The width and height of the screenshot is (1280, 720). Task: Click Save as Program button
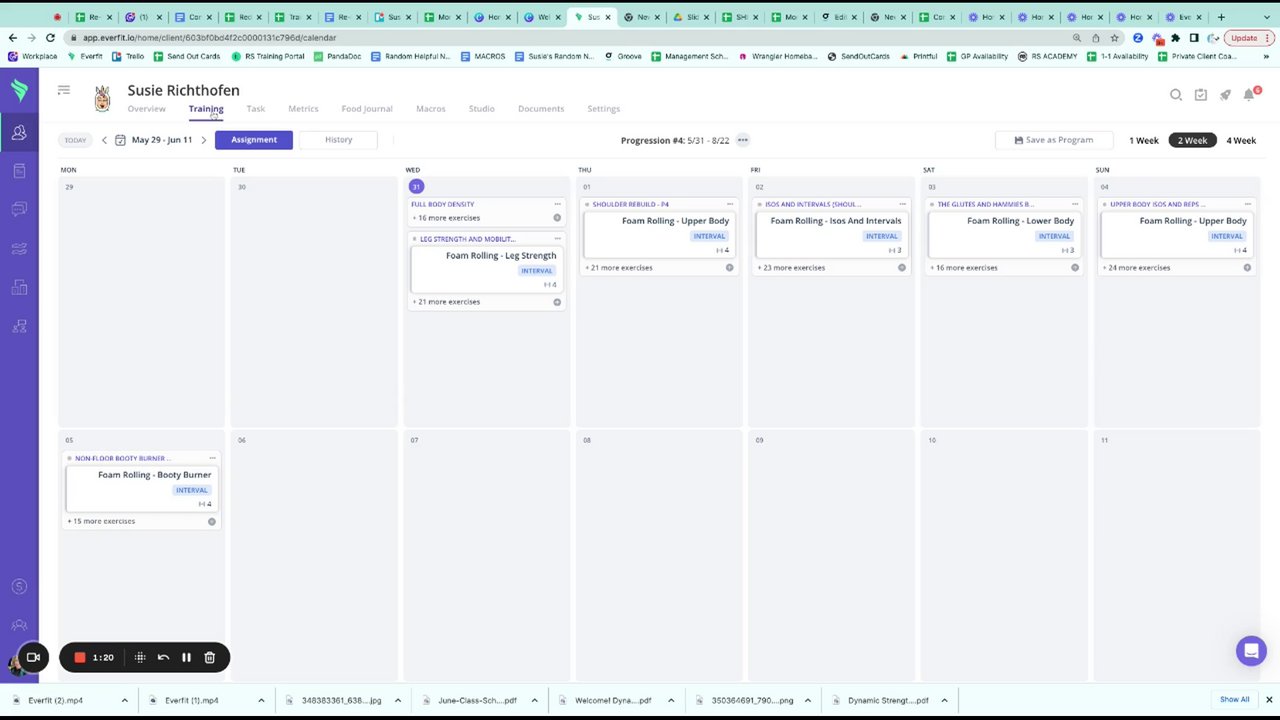[x=1053, y=140]
